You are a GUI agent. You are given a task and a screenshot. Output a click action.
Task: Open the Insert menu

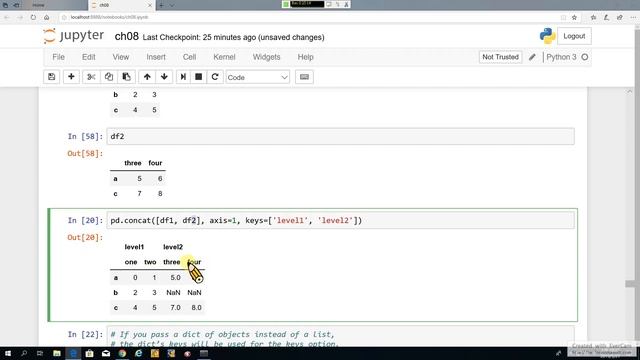pyautogui.click(x=156, y=57)
